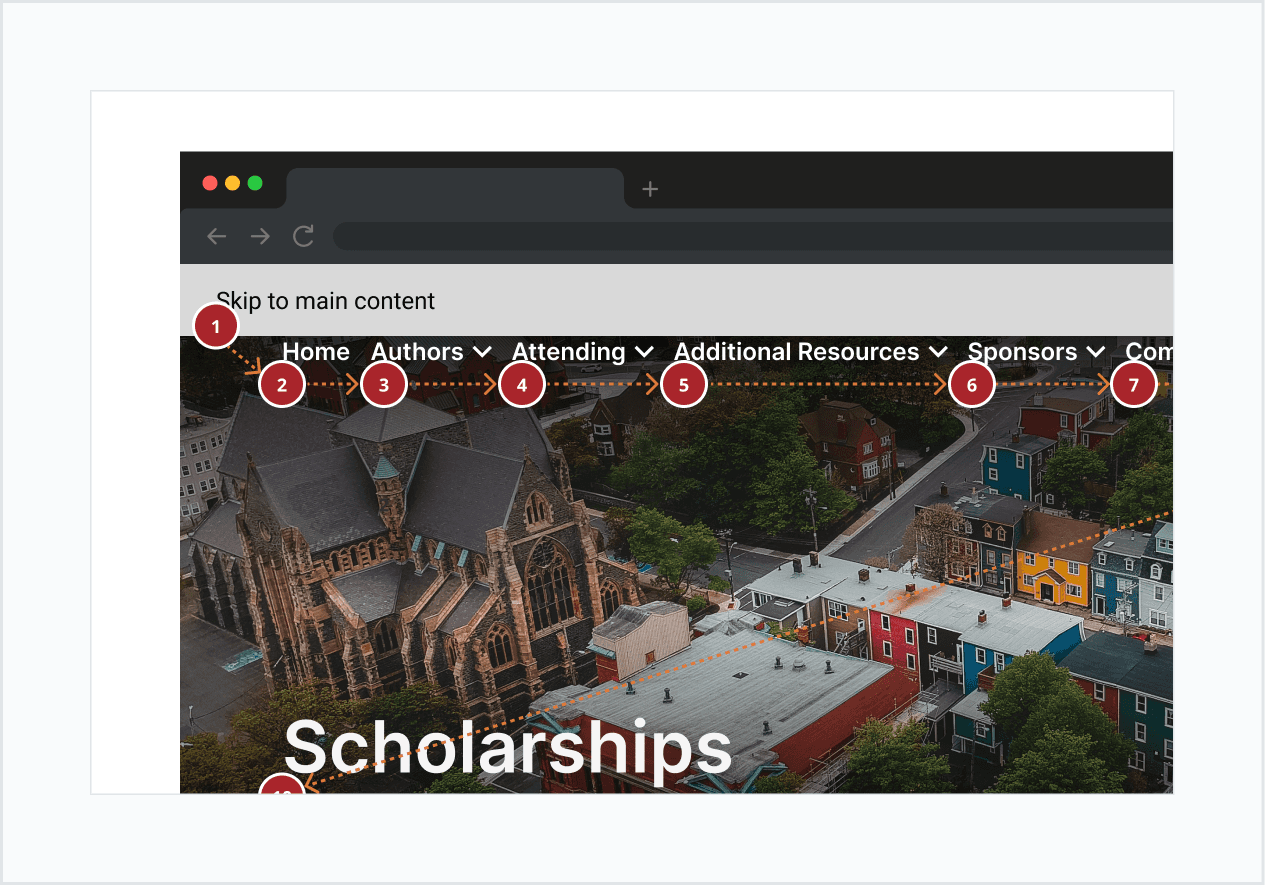Image resolution: width=1265 pixels, height=885 pixels.
Task: Select the active browser tab
Action: pyautogui.click(x=455, y=188)
